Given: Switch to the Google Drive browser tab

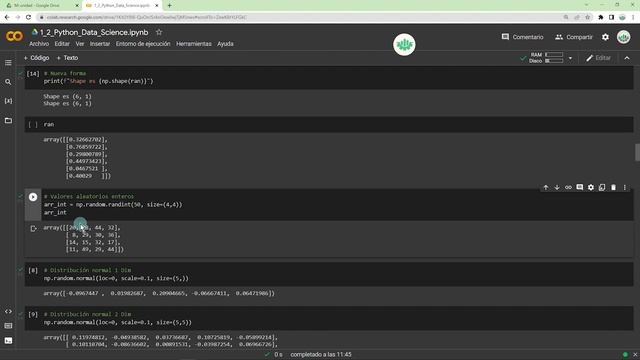Looking at the screenshot, I should pos(41,6).
